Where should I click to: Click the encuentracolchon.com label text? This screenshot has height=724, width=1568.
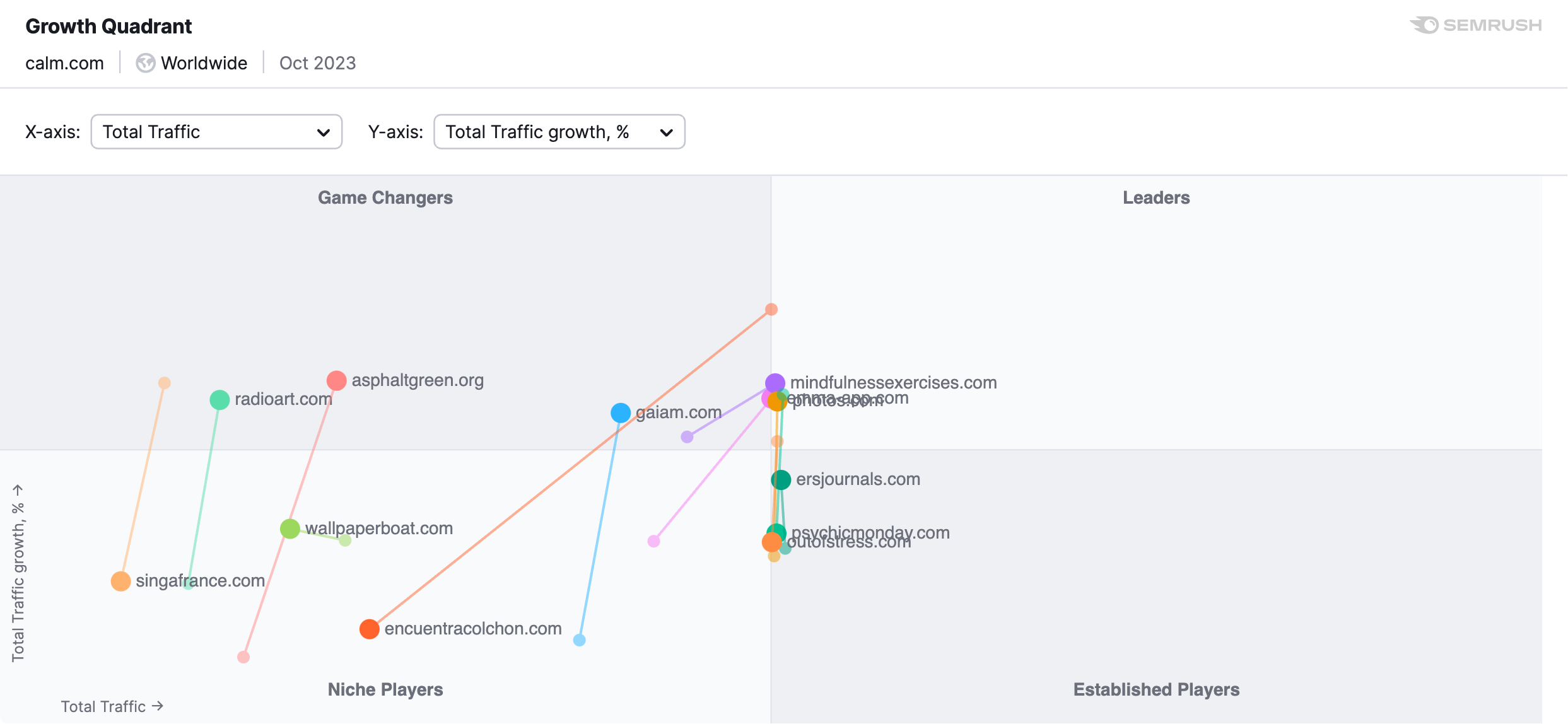(473, 629)
